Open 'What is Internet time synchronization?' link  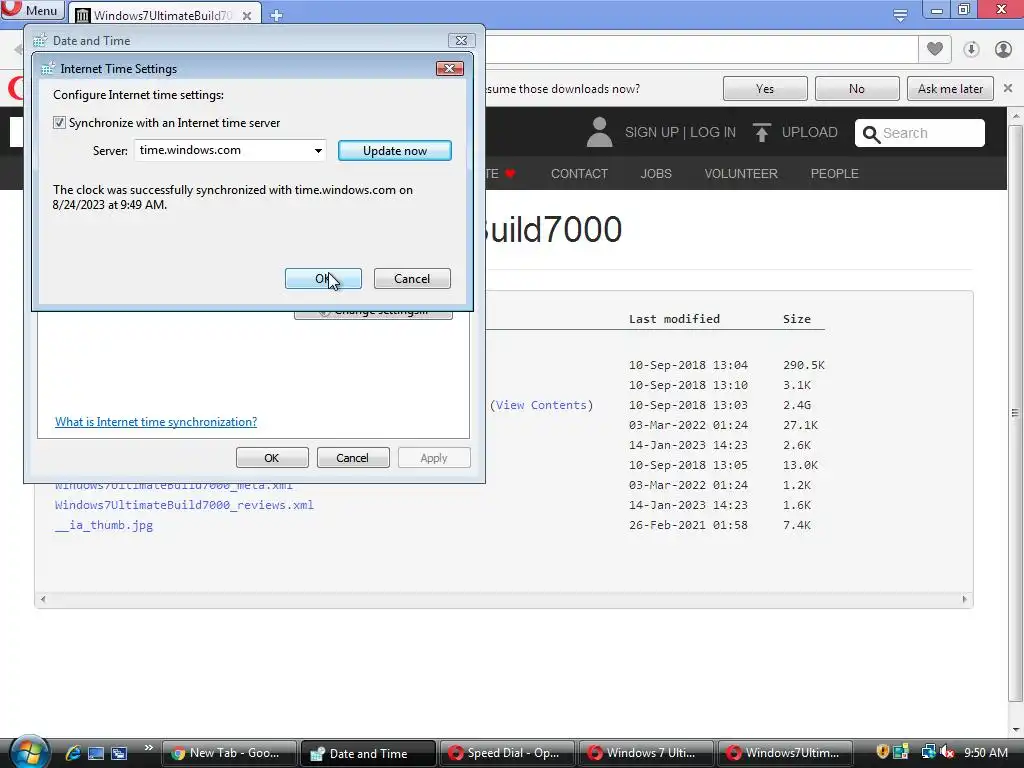coord(156,422)
